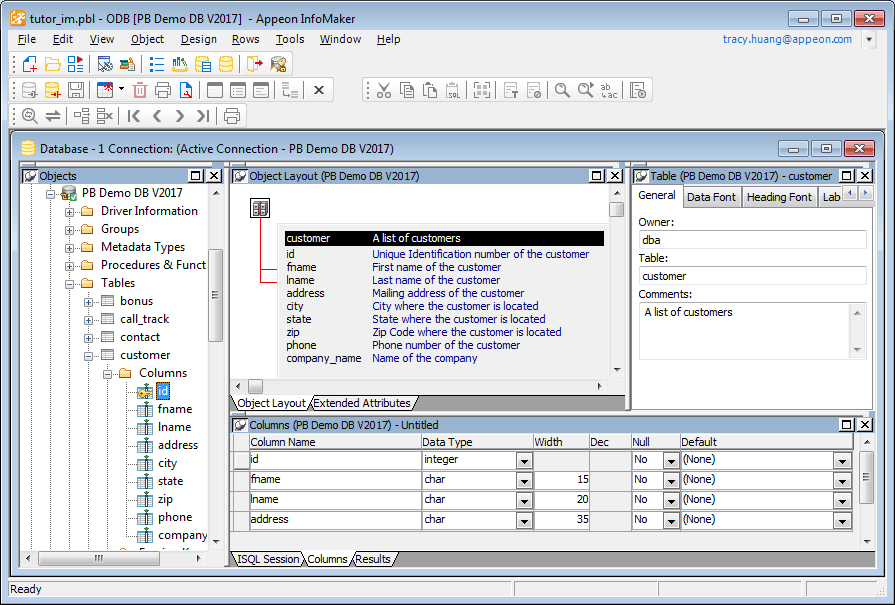The width and height of the screenshot is (895, 605).
Task: Jump to the first record arrow icon
Action: point(134,116)
